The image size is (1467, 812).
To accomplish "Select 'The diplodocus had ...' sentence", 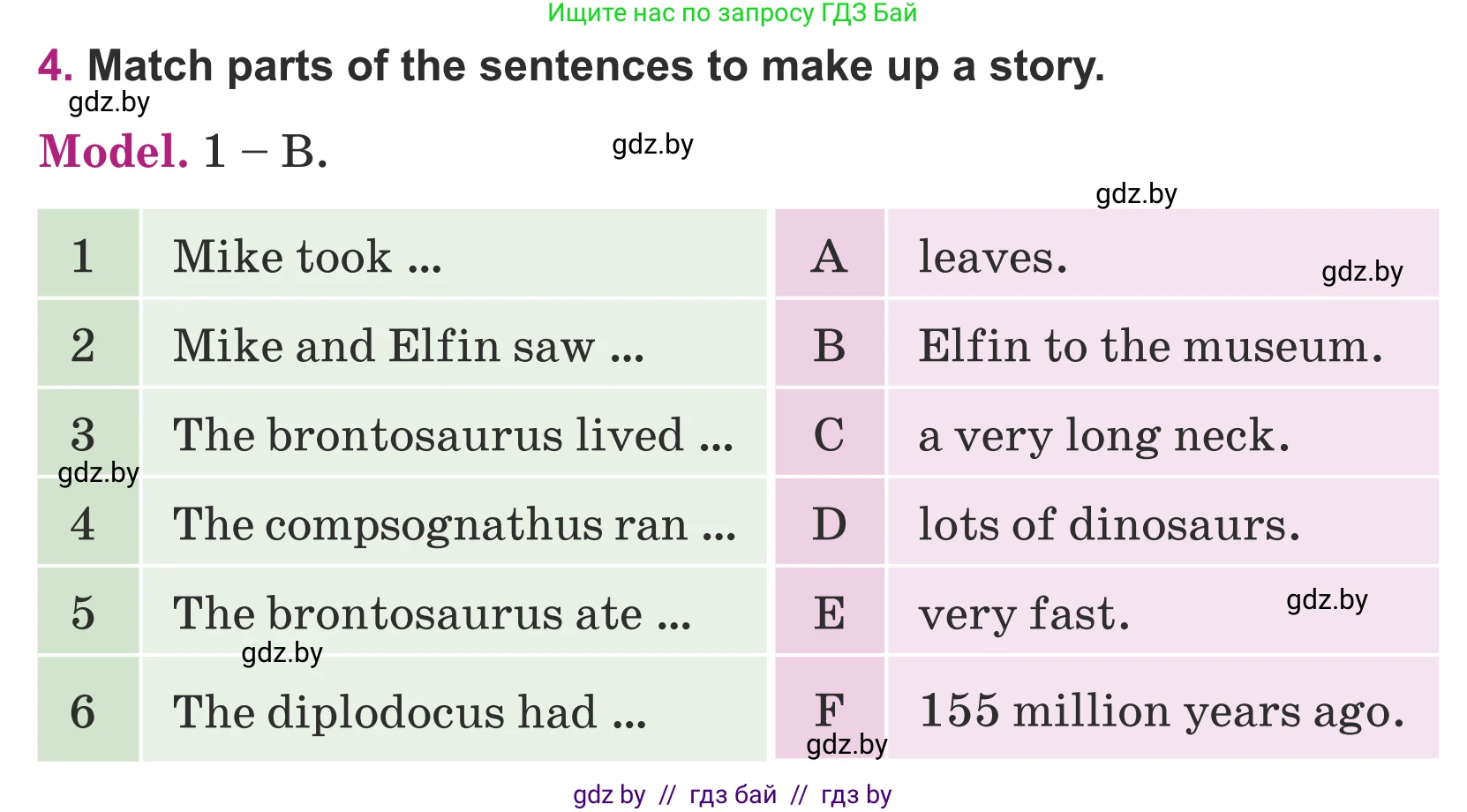I will point(410,711).
